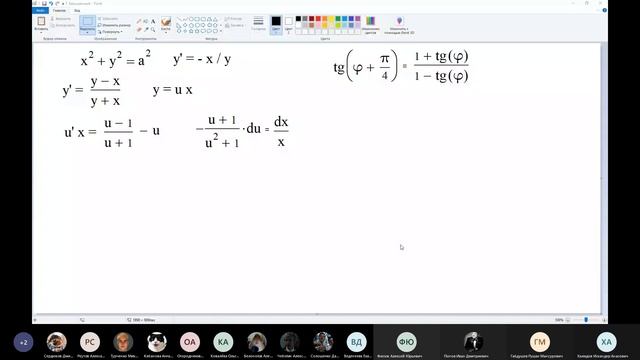Select participant tile with initials ГМ

tap(540, 342)
